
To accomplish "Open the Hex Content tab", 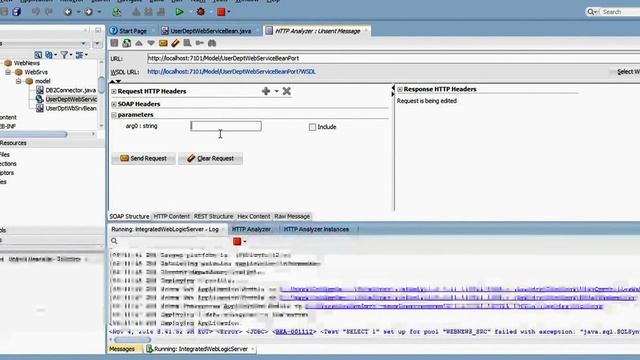I will pos(253,216).
